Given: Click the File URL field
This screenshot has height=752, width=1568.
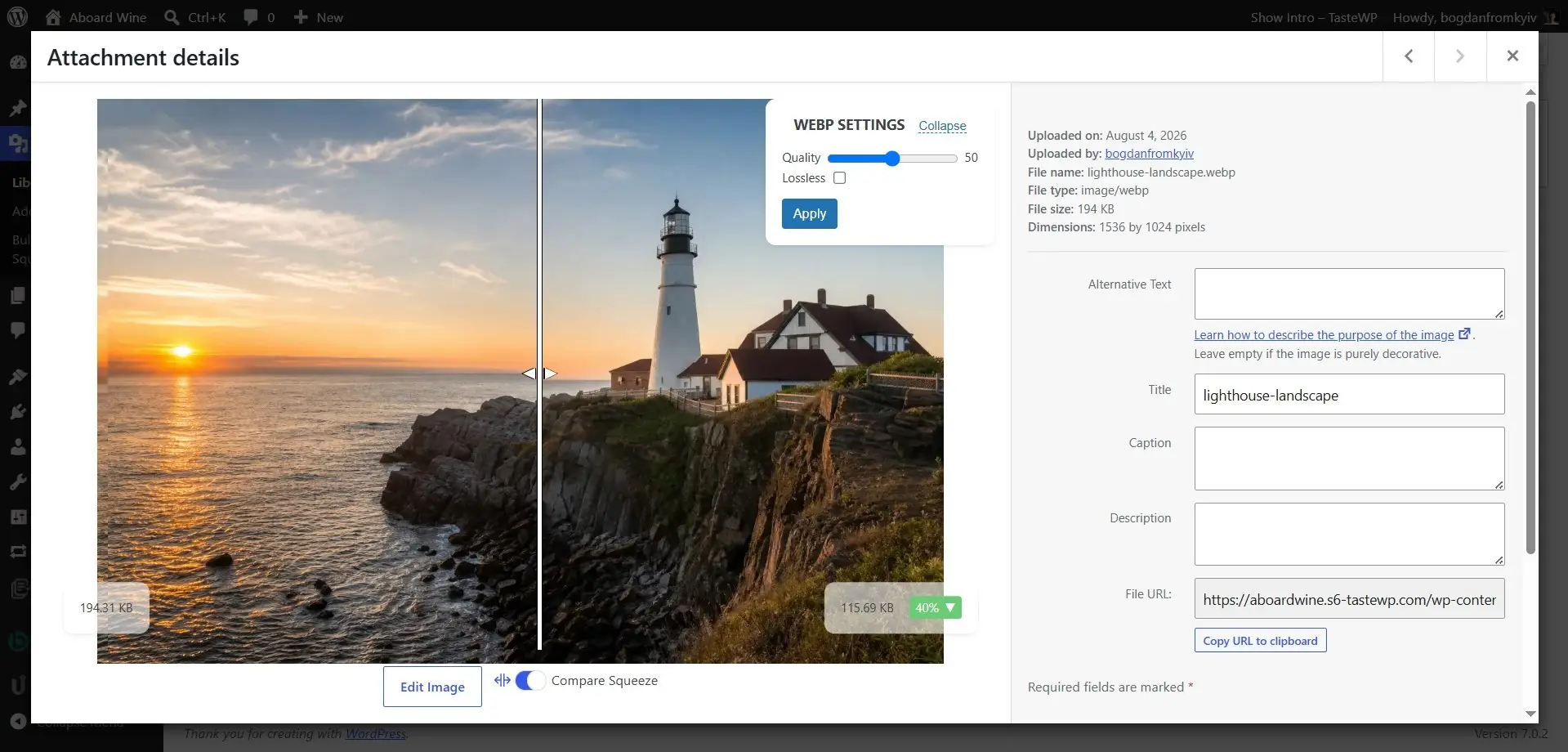Looking at the screenshot, I should [x=1349, y=598].
